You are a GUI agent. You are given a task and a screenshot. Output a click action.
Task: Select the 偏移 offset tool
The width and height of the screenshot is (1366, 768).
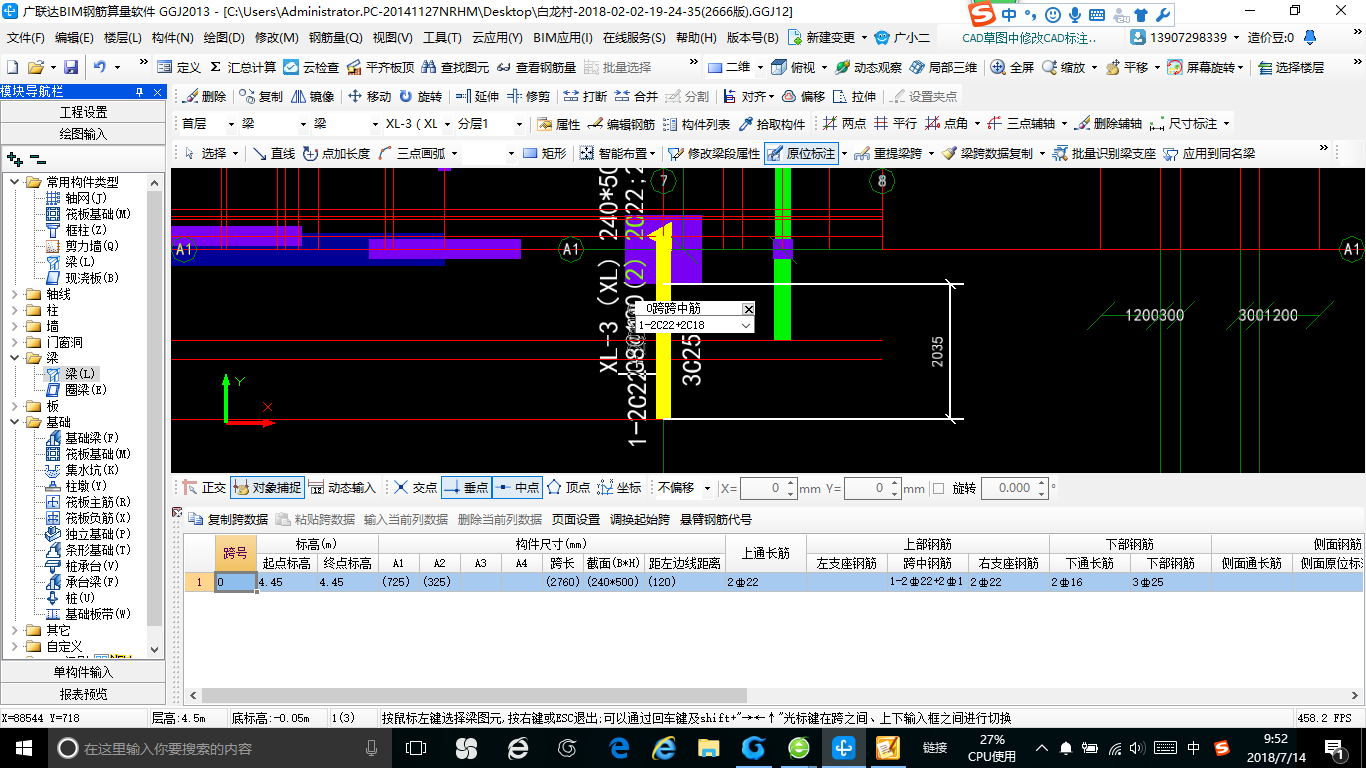pyautogui.click(x=803, y=97)
